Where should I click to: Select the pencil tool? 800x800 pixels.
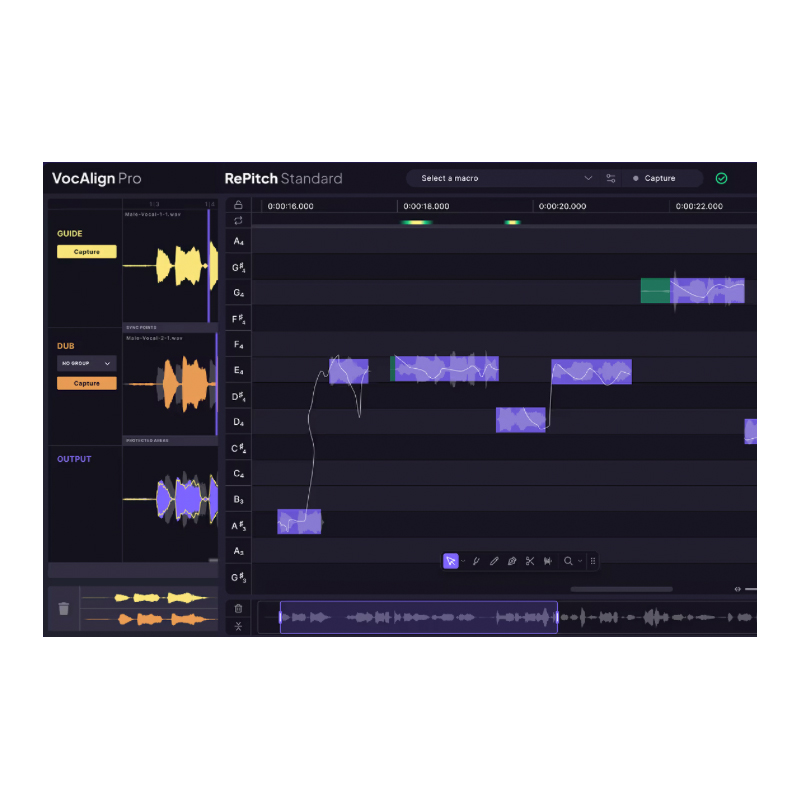coord(494,561)
